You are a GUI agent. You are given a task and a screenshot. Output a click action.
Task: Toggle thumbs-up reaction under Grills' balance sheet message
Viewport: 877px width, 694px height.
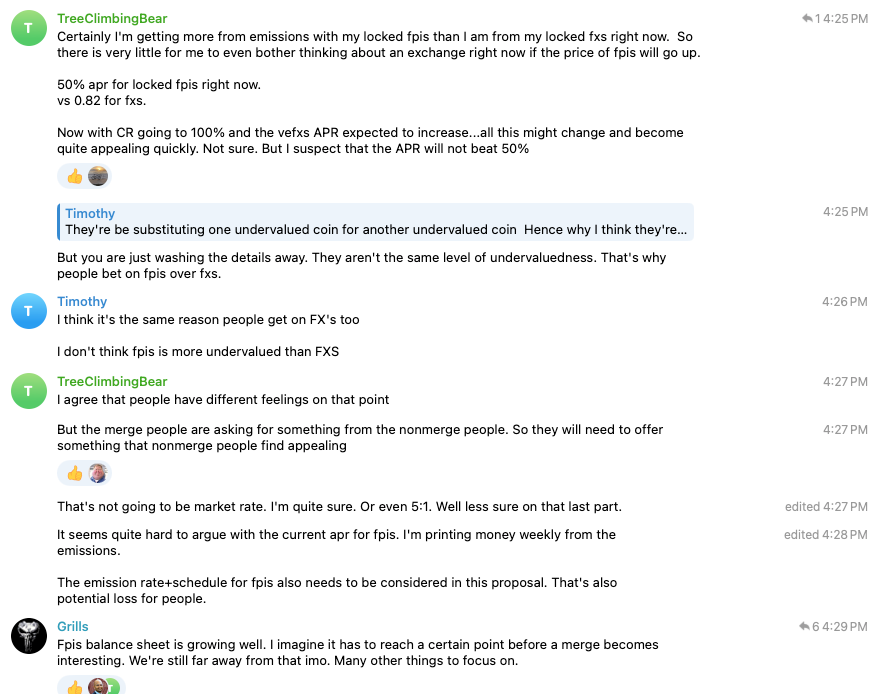pyautogui.click(x=74, y=686)
